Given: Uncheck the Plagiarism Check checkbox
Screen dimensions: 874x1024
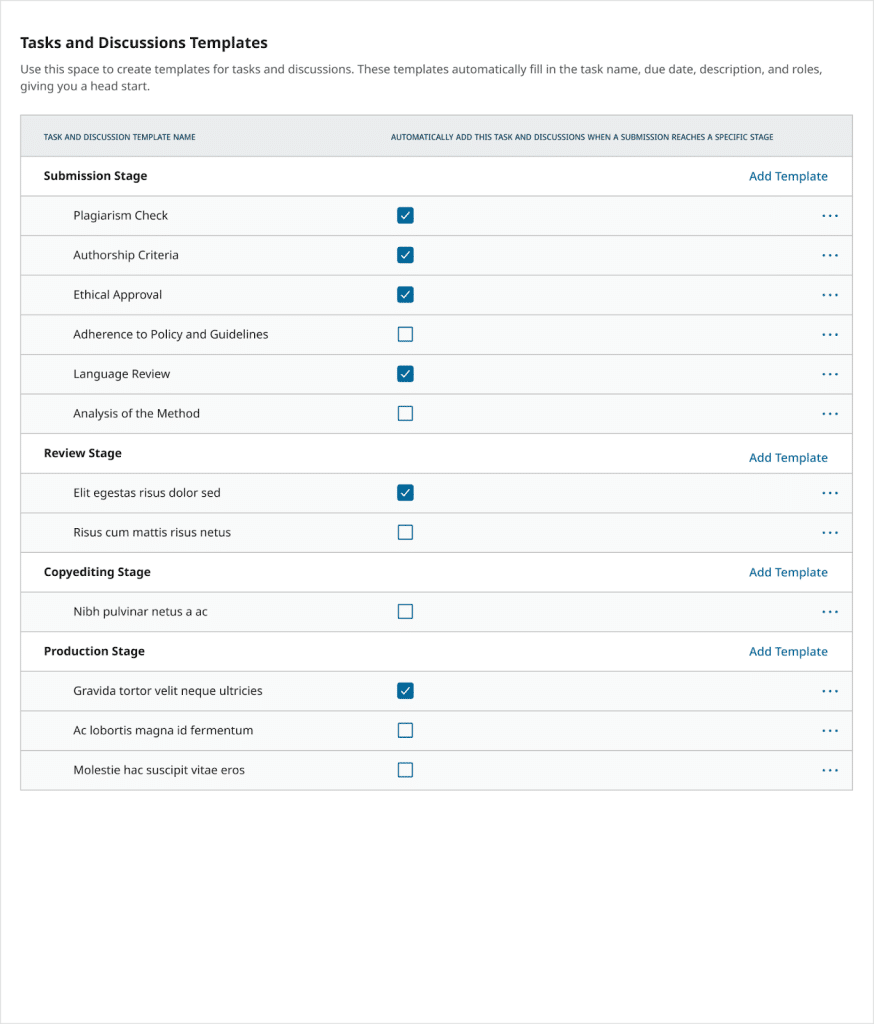Looking at the screenshot, I should point(405,216).
